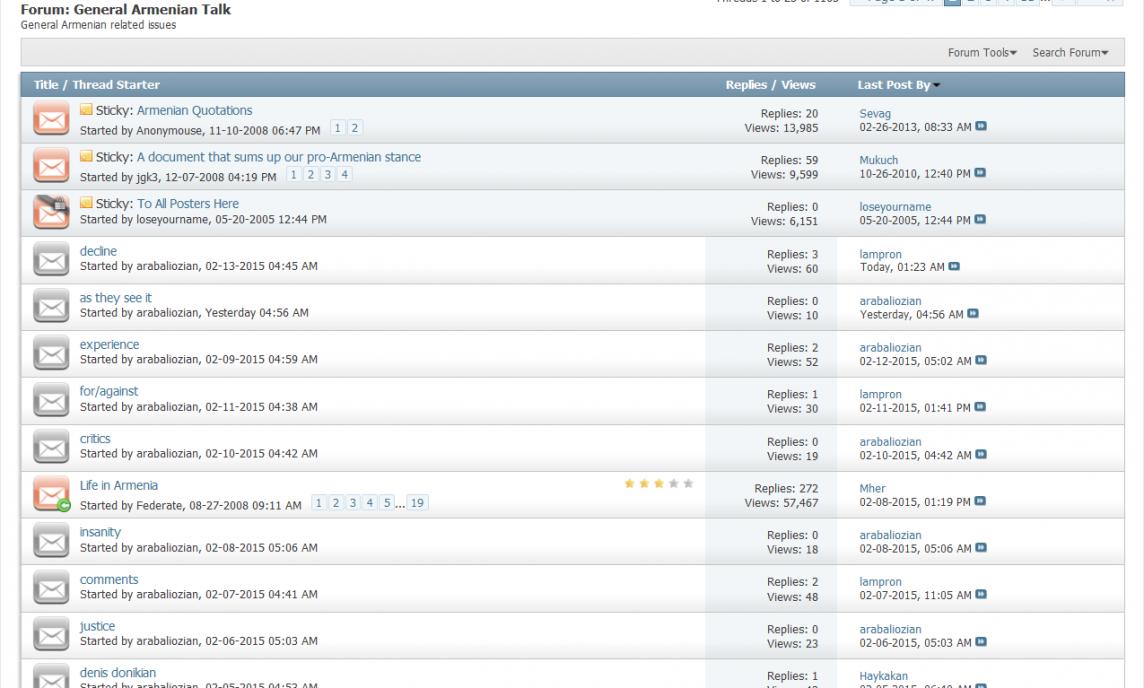View lampron's profile from the comments thread row
Viewport: 1144px width, 688px height.
pyautogui.click(x=880, y=582)
